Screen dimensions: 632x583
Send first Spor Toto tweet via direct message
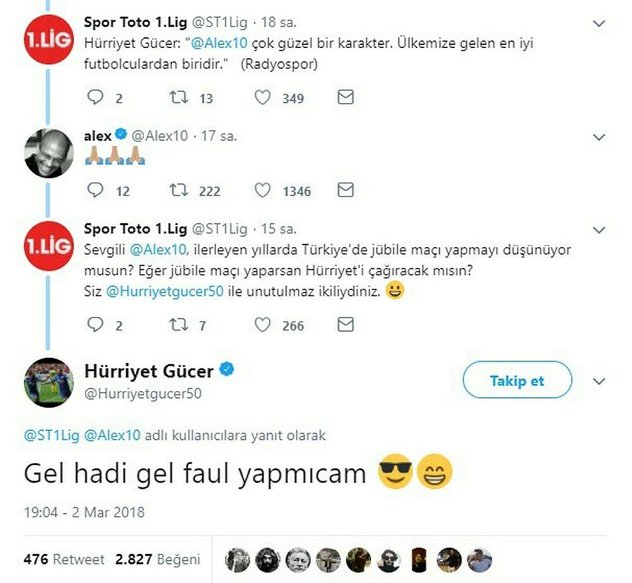point(345,97)
